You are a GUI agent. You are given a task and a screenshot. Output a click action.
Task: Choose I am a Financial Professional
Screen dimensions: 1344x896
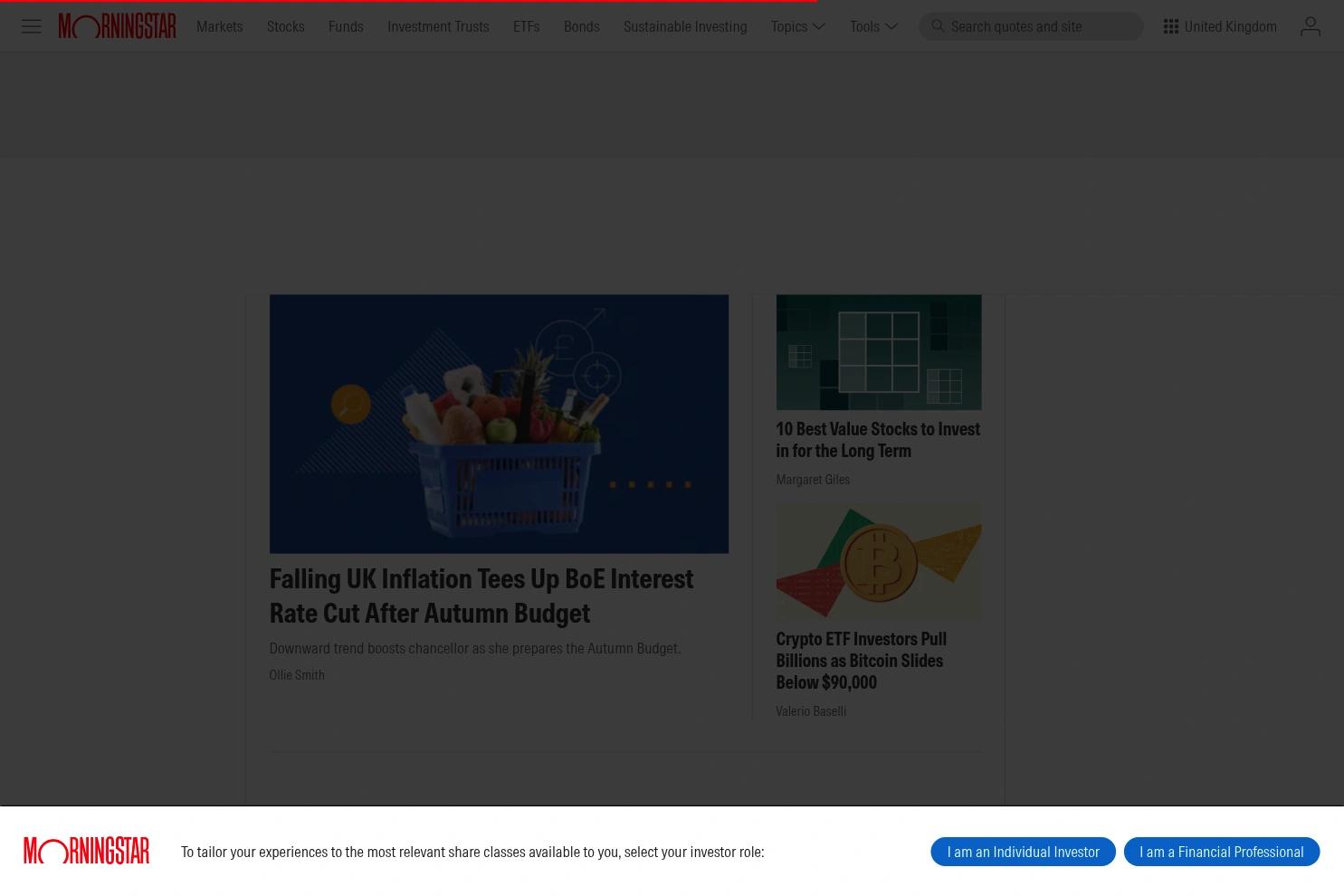click(x=1221, y=852)
